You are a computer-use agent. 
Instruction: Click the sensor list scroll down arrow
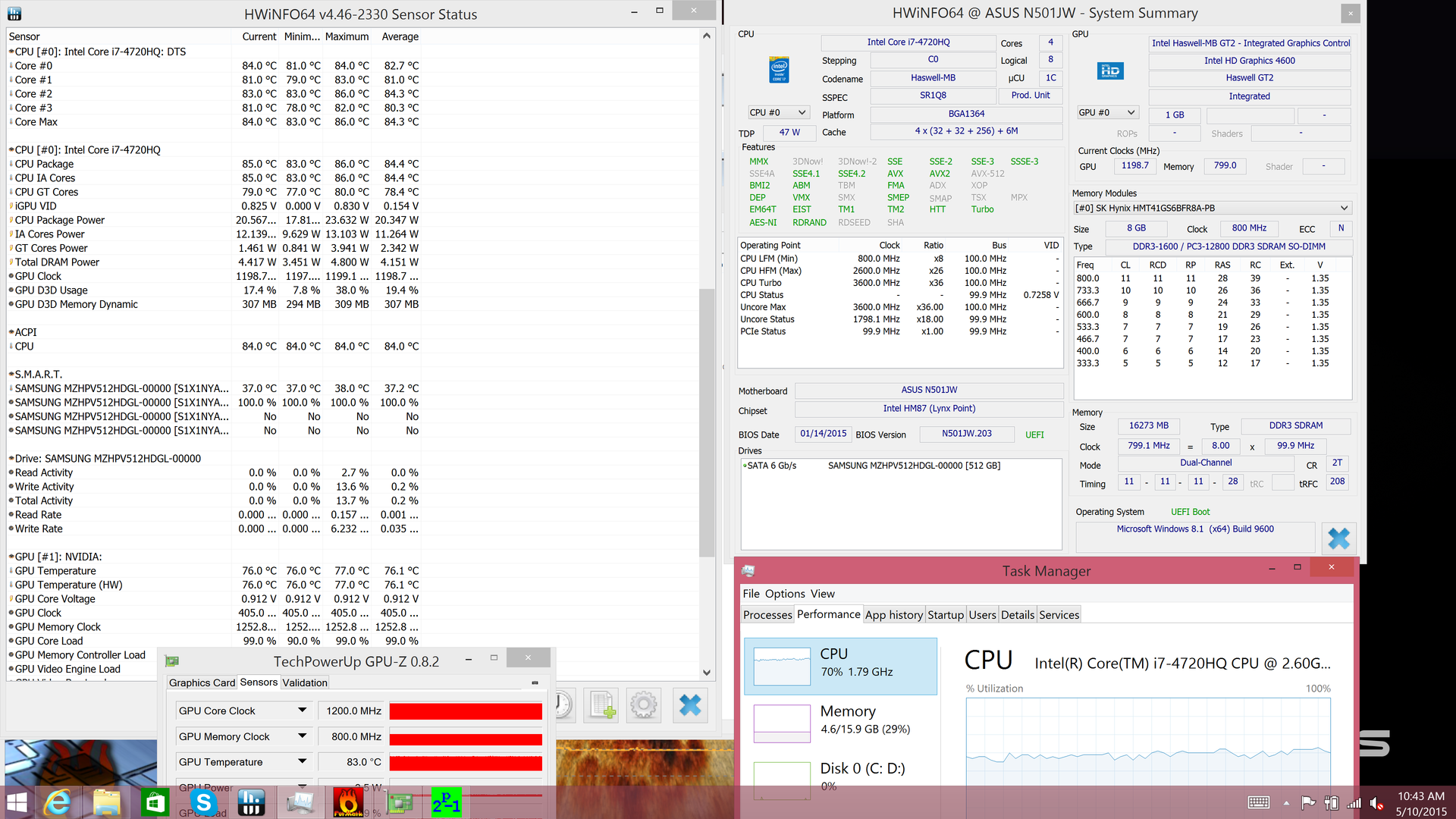point(707,672)
